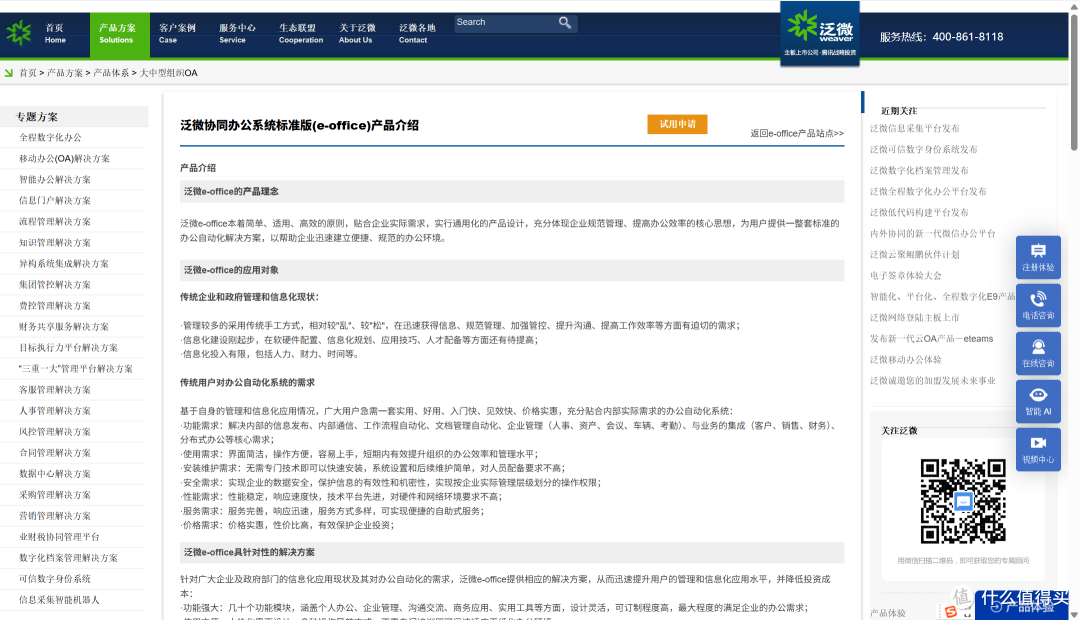Open 客服管理解决方案 in sidebar

click(x=55, y=390)
